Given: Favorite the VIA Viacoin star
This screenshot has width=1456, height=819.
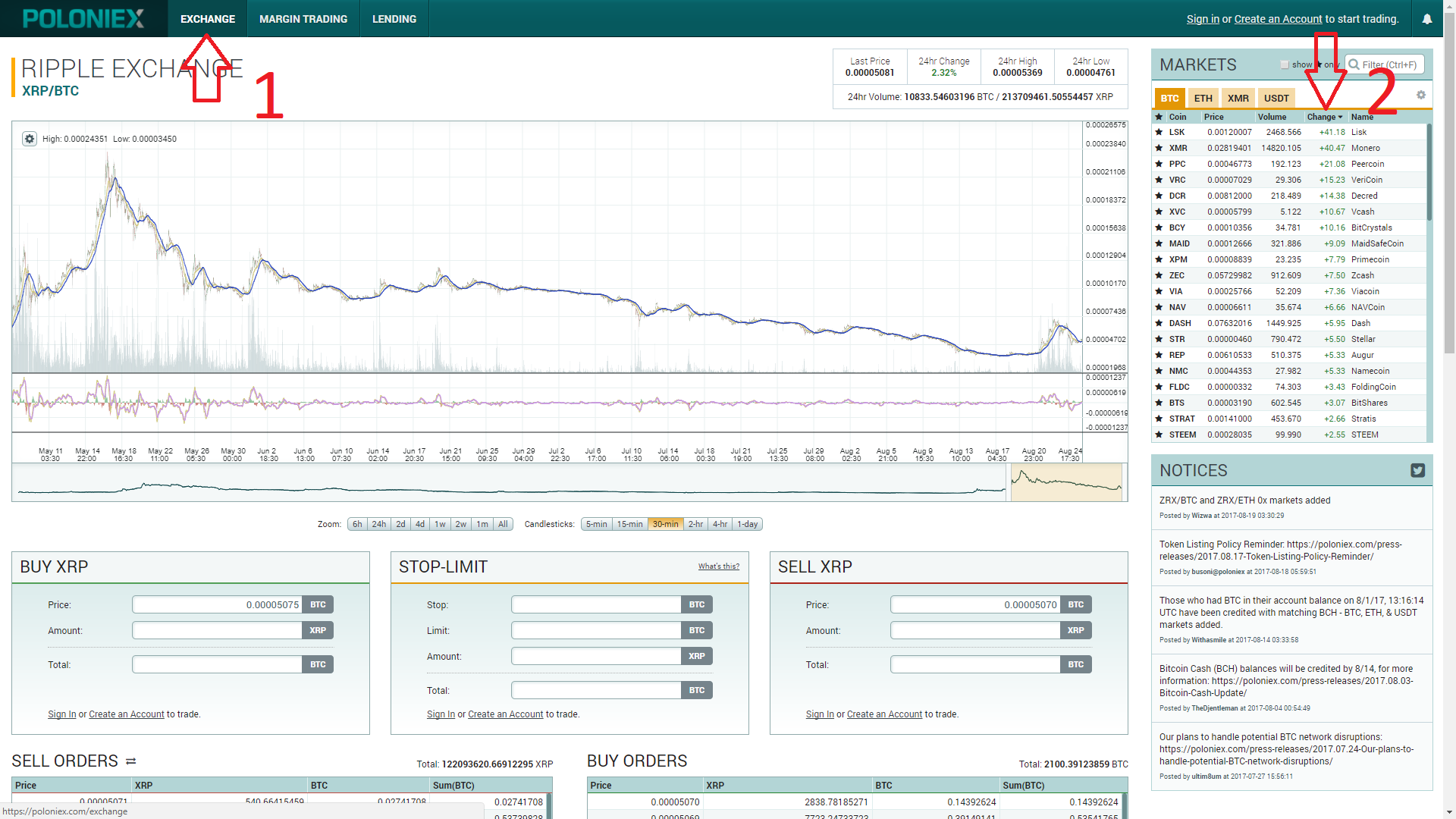Looking at the screenshot, I should pyautogui.click(x=1159, y=291).
